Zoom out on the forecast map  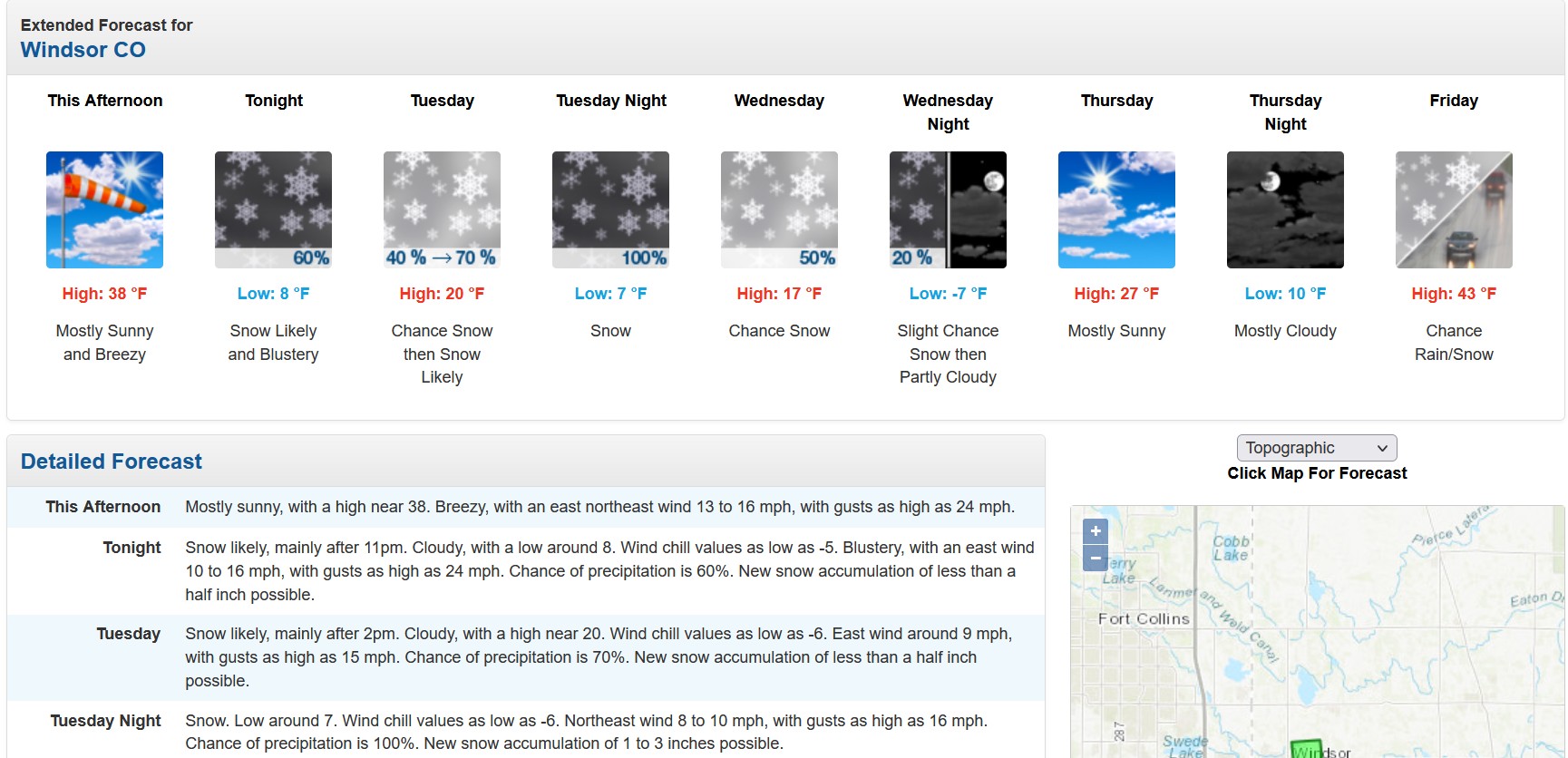(1096, 559)
